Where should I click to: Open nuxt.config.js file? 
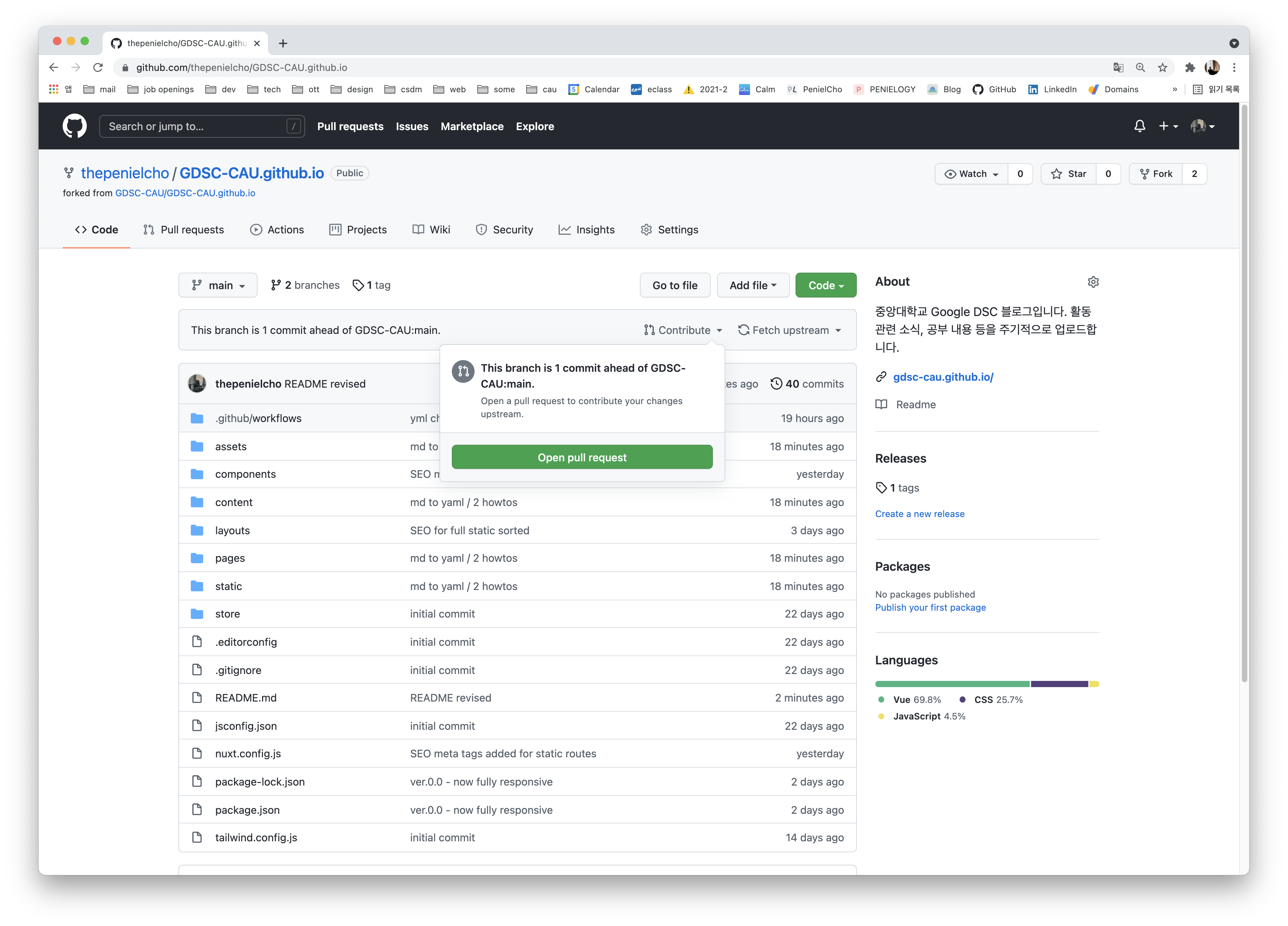click(x=248, y=754)
